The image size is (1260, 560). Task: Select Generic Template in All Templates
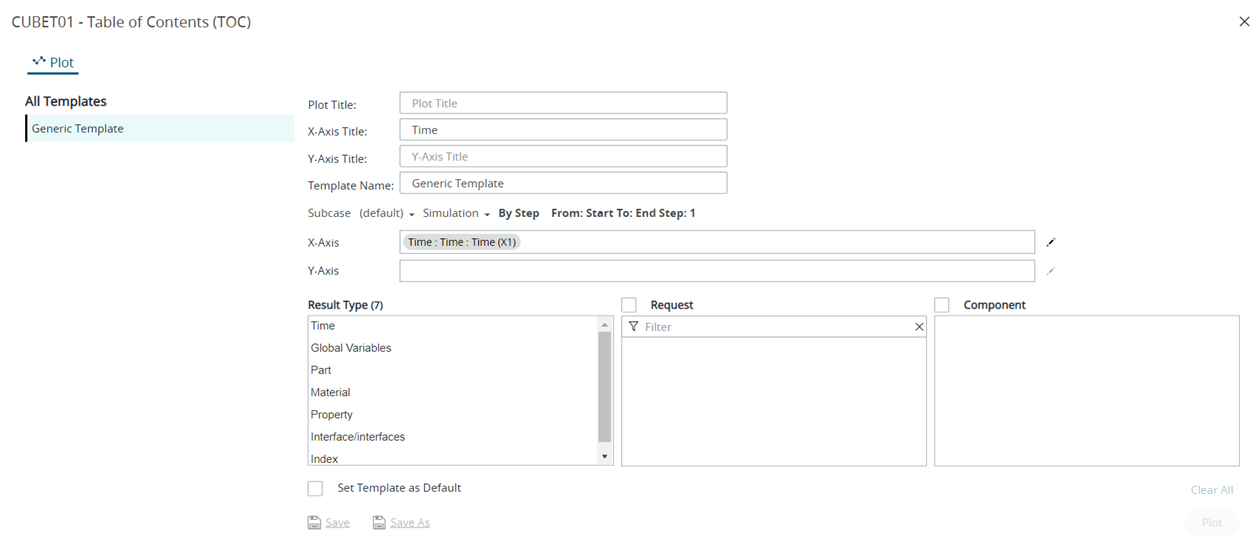[78, 128]
